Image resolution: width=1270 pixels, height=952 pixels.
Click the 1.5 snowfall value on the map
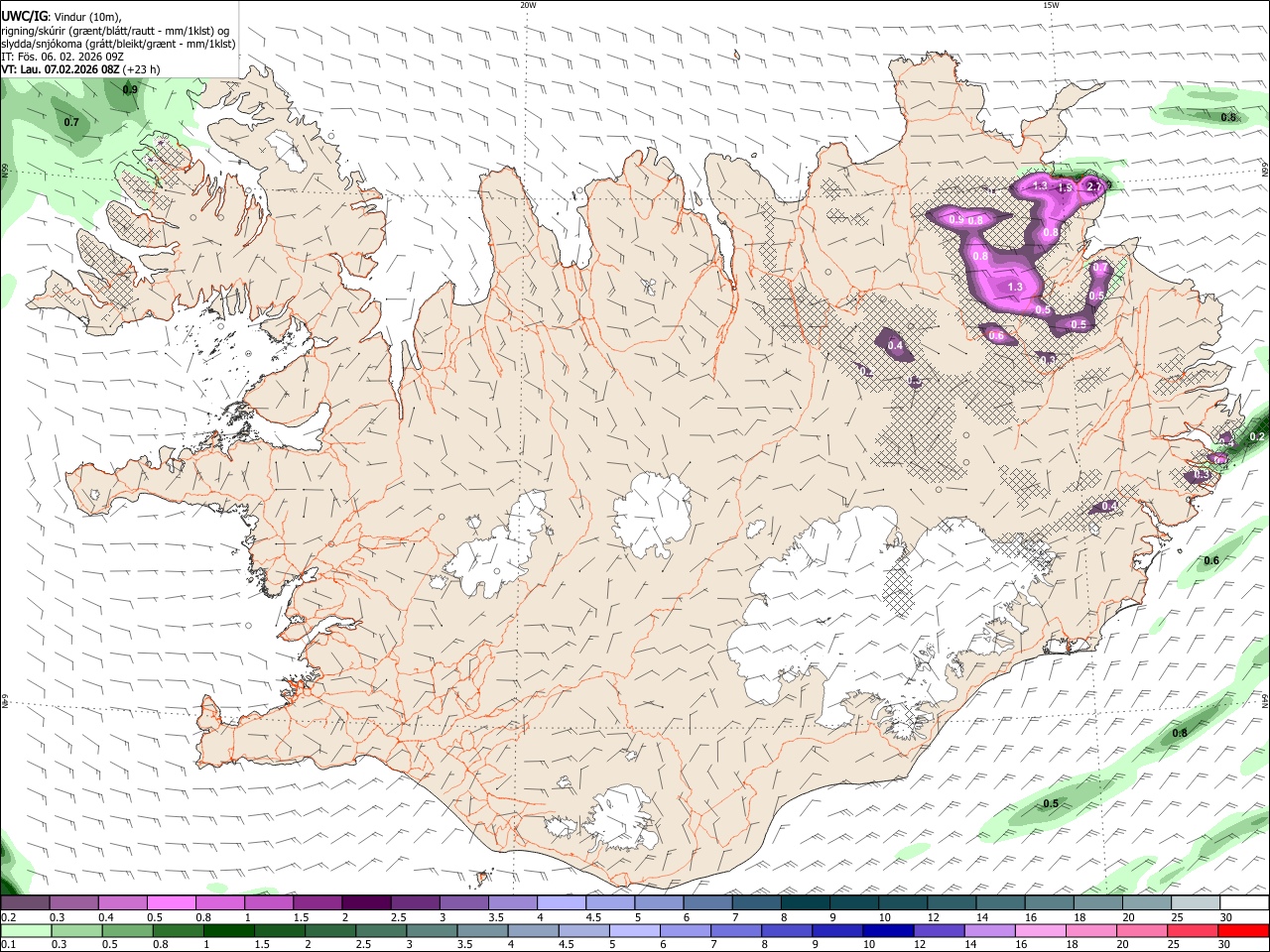tap(1065, 187)
